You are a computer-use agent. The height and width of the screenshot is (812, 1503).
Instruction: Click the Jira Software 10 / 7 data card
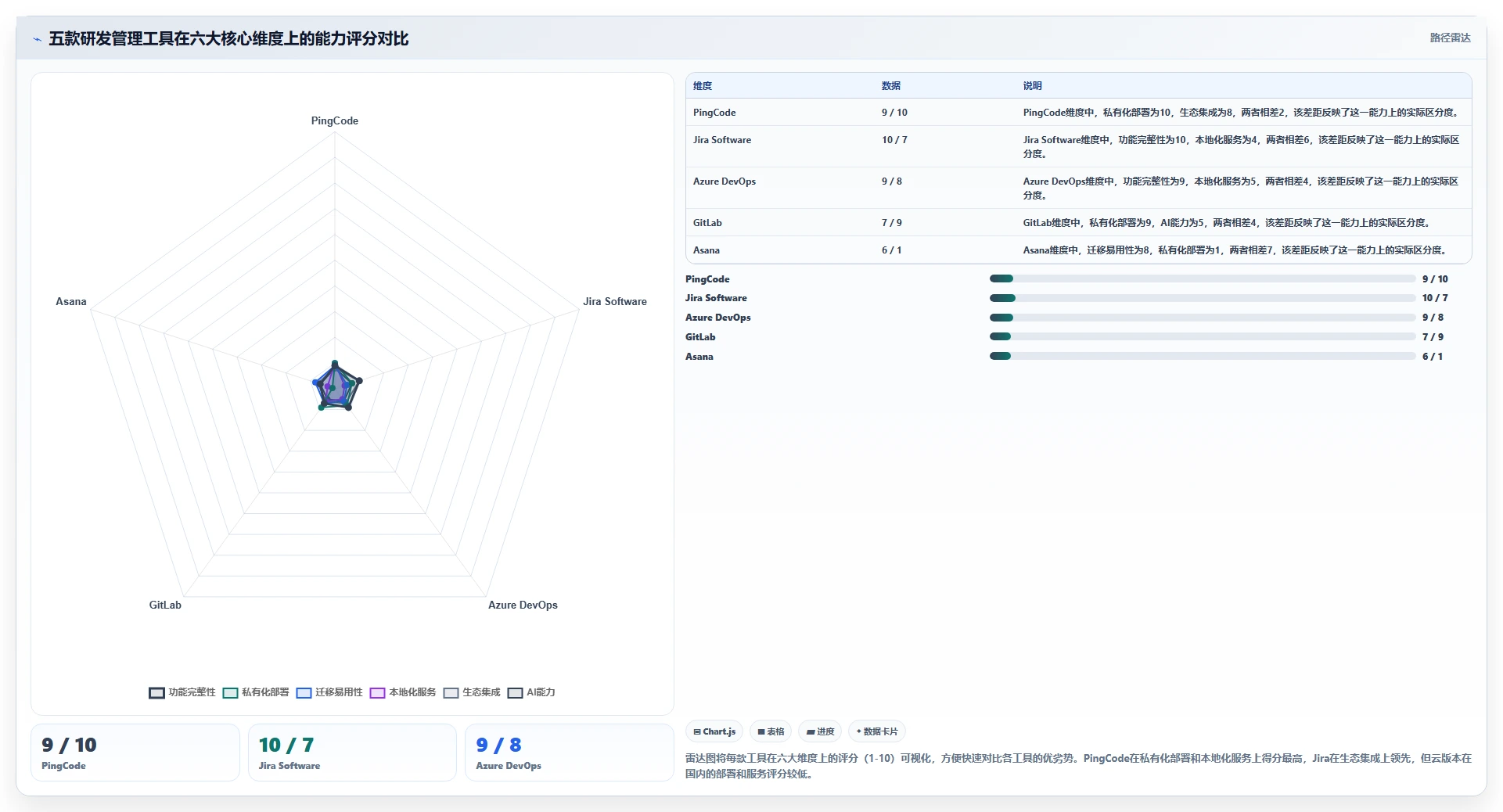point(352,753)
